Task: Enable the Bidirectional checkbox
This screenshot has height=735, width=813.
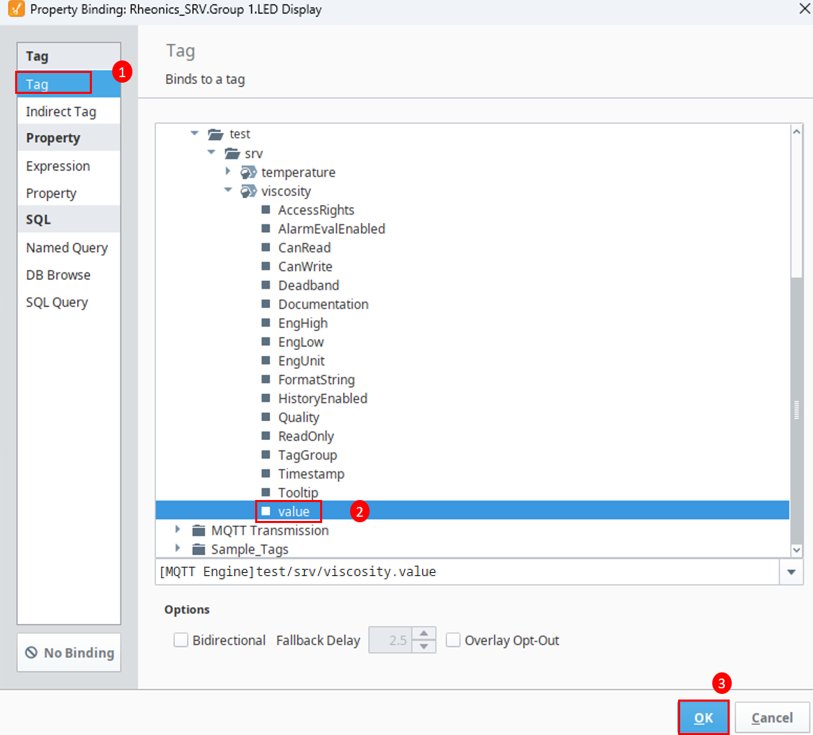Action: [x=180, y=640]
